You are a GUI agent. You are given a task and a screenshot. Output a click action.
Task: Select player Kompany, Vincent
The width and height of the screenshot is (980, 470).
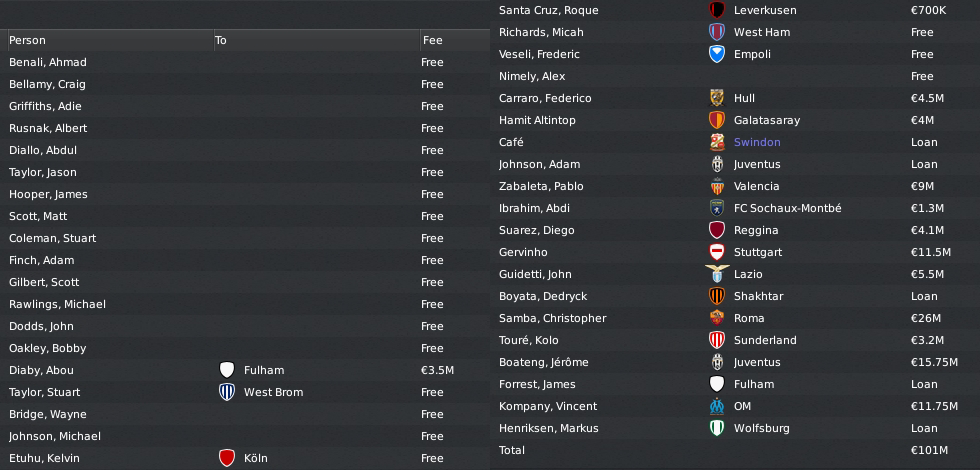click(548, 406)
